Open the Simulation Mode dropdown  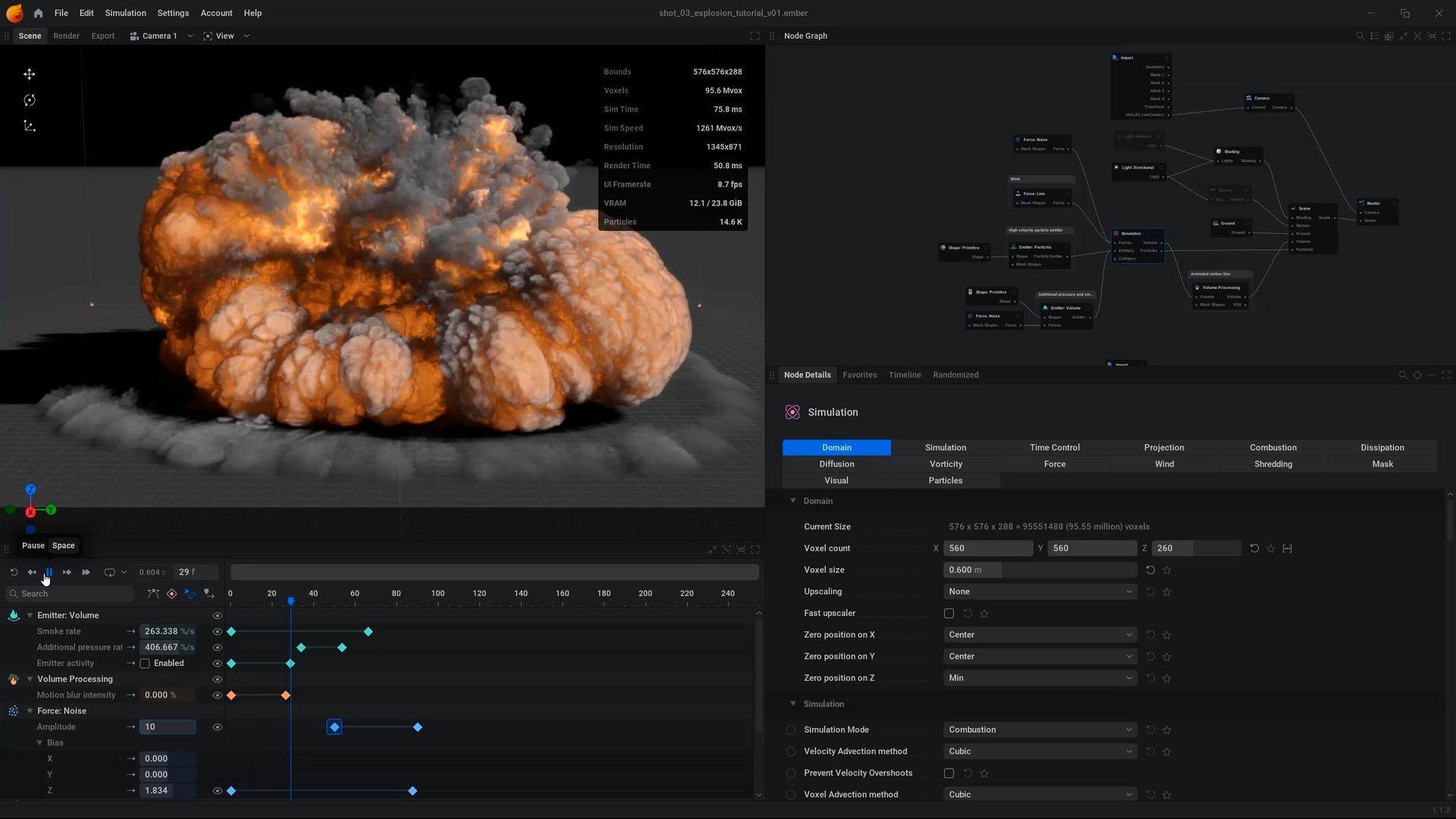[1039, 730]
